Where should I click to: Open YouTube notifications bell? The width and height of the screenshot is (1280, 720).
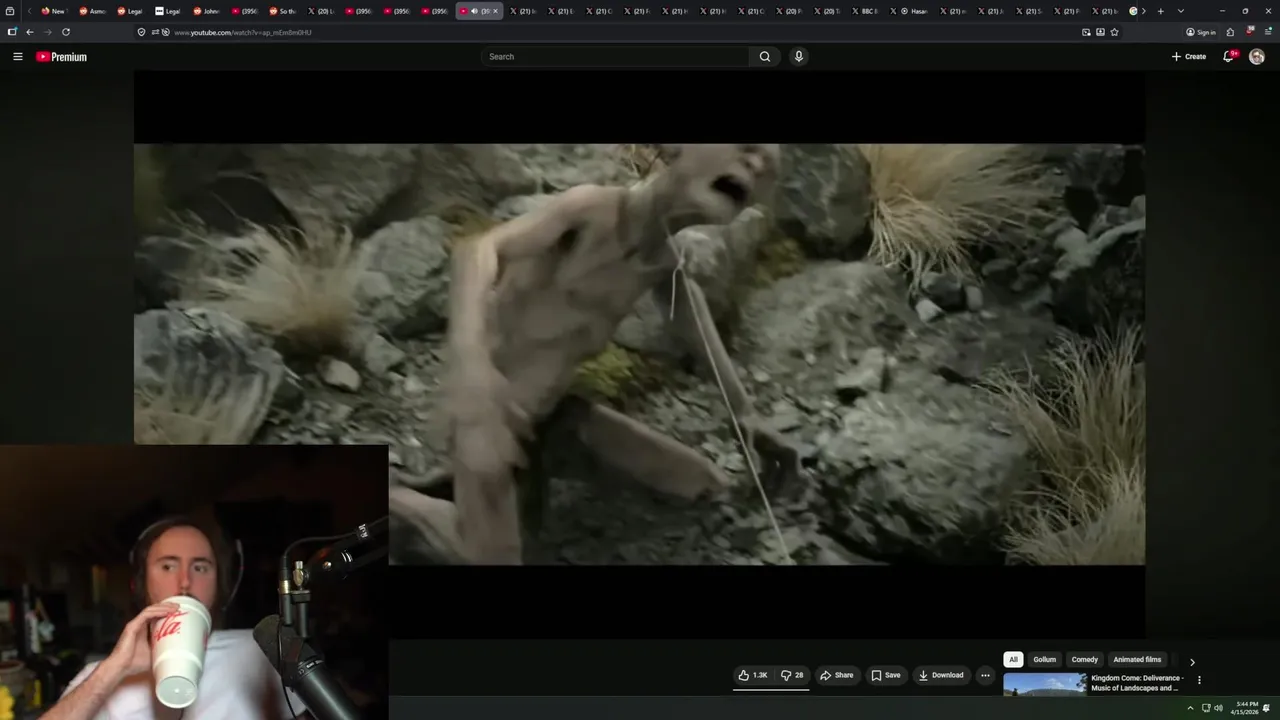coord(1229,57)
